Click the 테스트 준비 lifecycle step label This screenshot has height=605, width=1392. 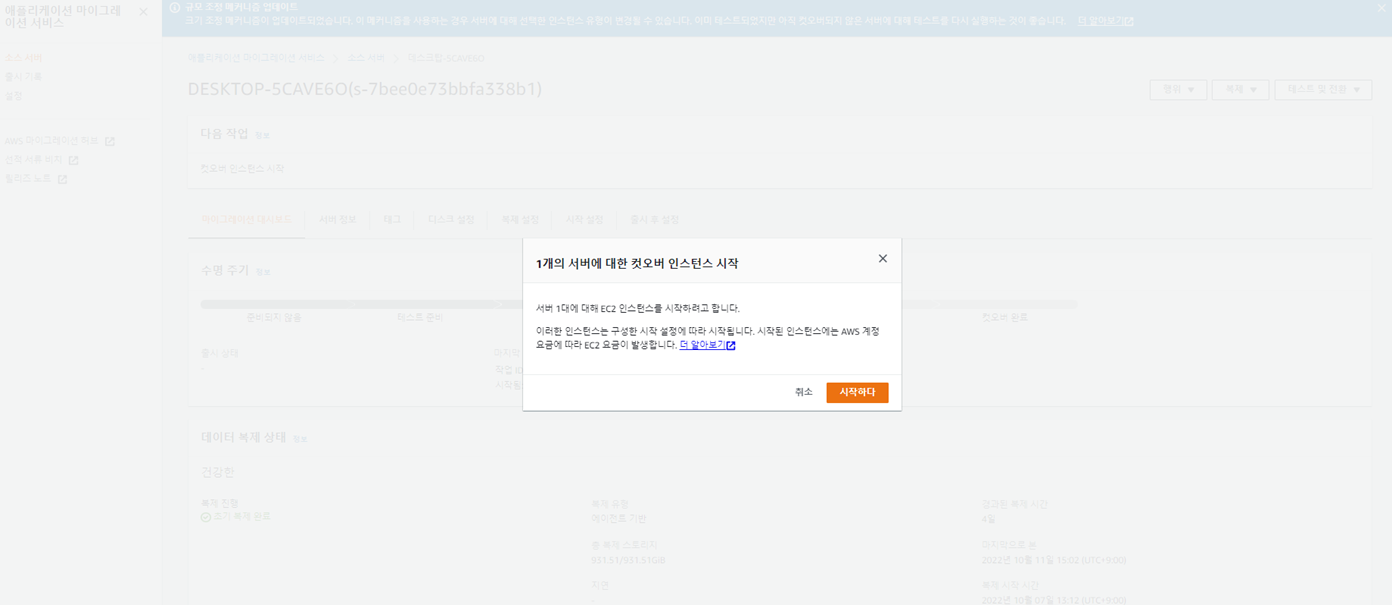point(420,317)
